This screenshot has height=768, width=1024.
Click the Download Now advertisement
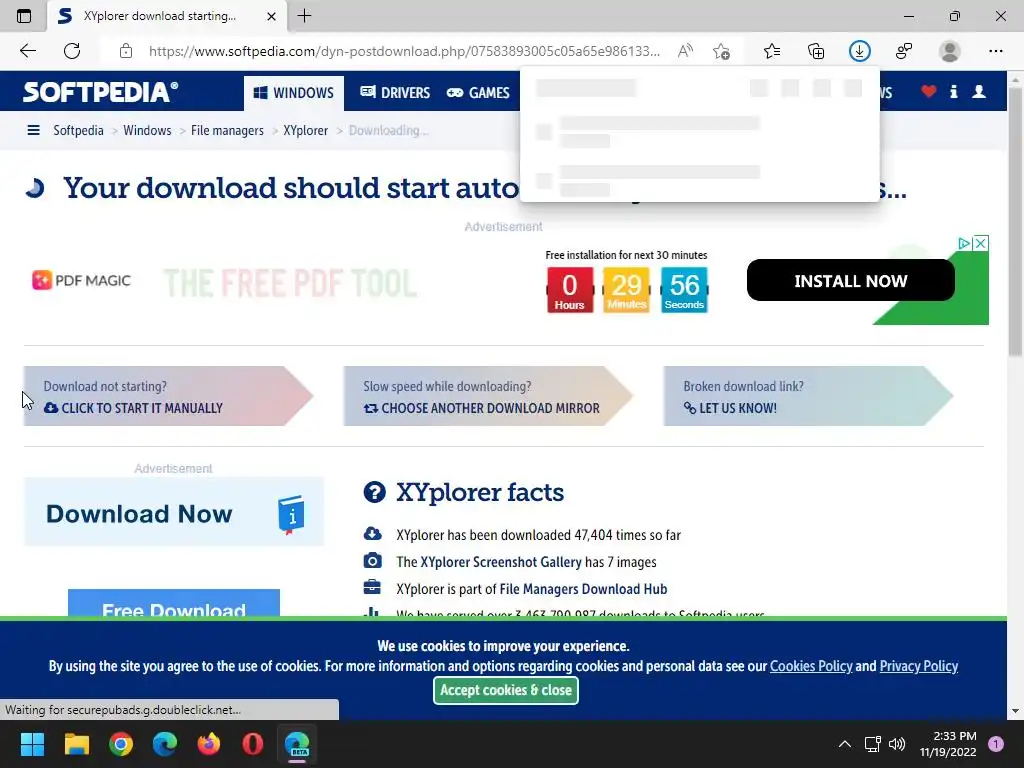coord(174,512)
